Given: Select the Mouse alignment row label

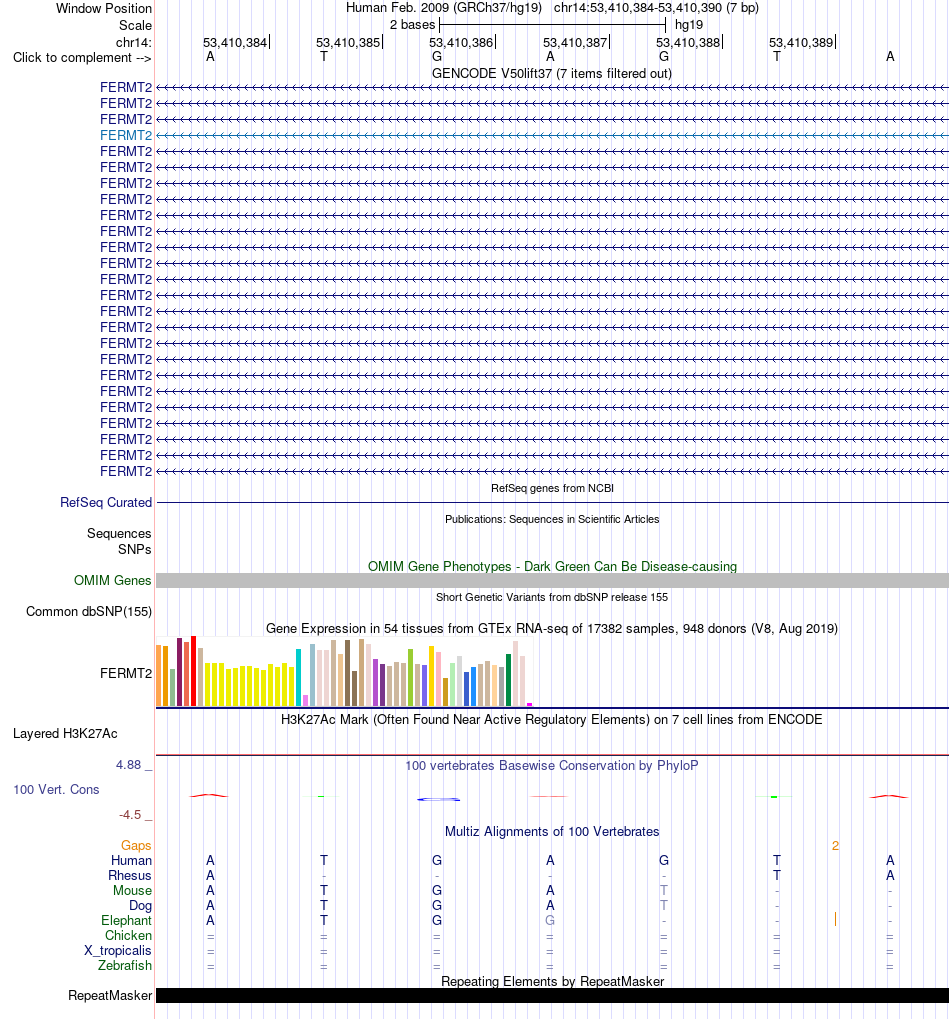Looking at the screenshot, I should 132,890.
